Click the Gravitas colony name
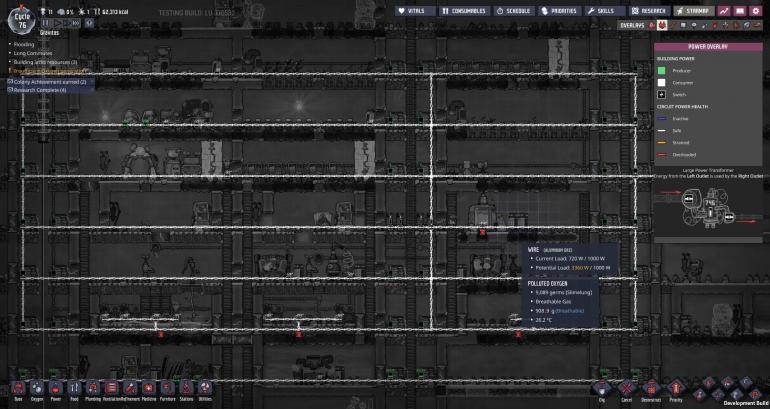The image size is (770, 409). [x=49, y=33]
